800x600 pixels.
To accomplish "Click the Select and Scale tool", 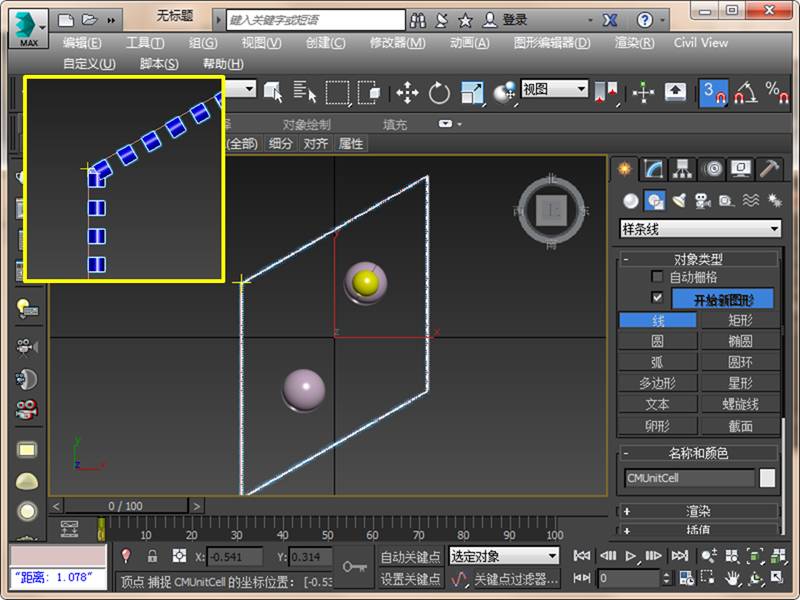I will click(471, 93).
